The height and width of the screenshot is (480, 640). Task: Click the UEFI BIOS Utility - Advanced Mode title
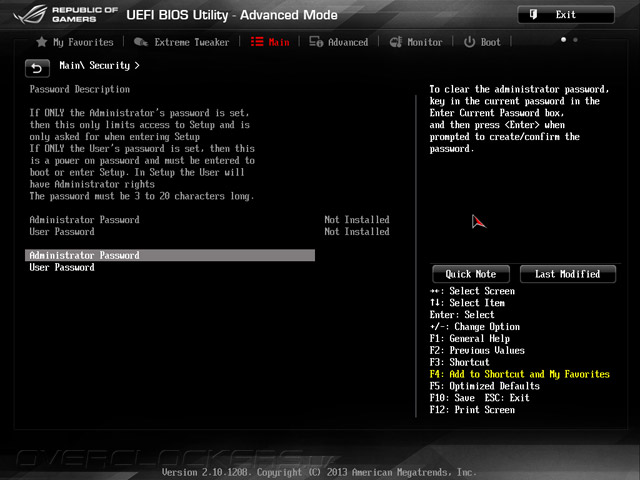pyautogui.click(x=232, y=15)
